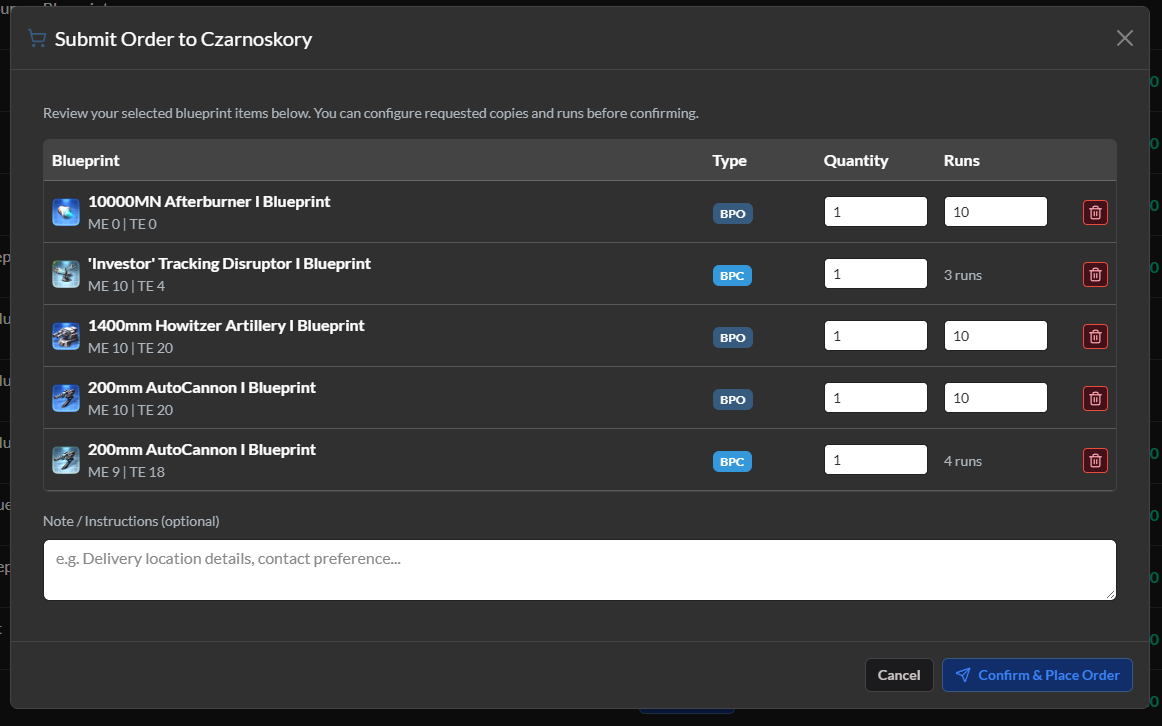Close the Submit Order dialog with X
This screenshot has width=1162, height=726.
tap(1124, 39)
